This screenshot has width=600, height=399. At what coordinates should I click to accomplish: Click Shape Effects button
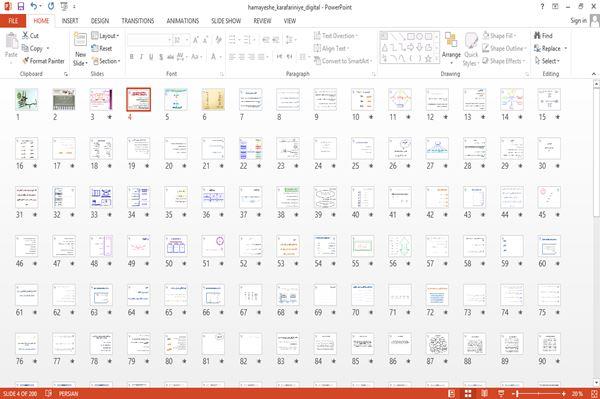coord(503,61)
